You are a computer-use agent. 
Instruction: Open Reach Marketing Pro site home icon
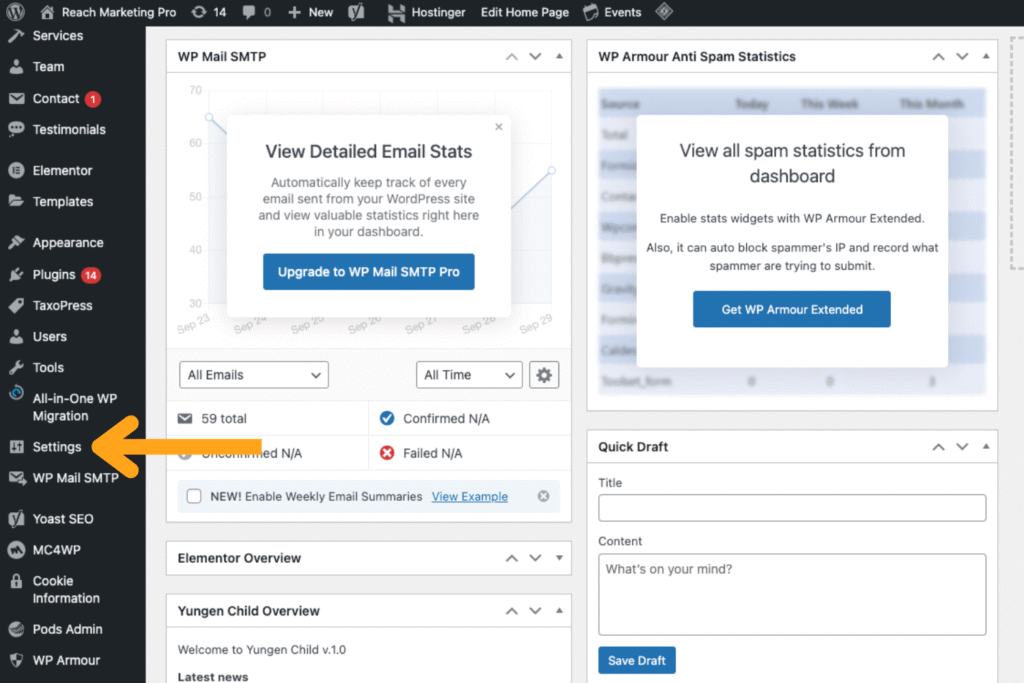pyautogui.click(x=46, y=12)
